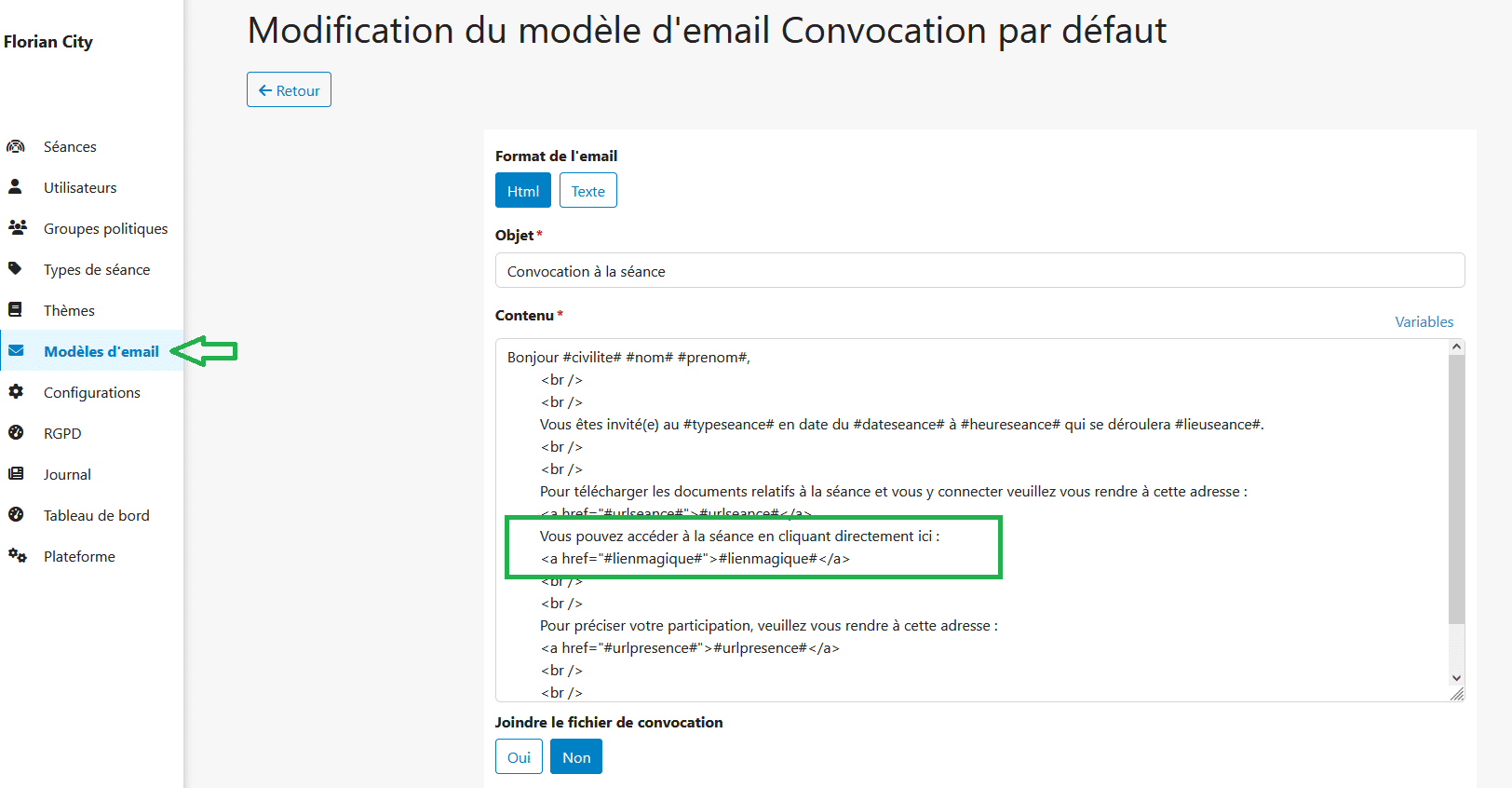Select the Html email format
Image resolution: width=1512 pixels, height=788 pixels.
coord(523,190)
